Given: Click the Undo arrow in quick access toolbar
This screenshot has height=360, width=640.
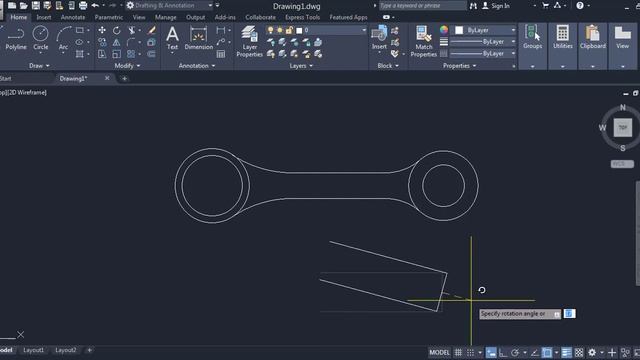Looking at the screenshot, I should tap(95, 6).
